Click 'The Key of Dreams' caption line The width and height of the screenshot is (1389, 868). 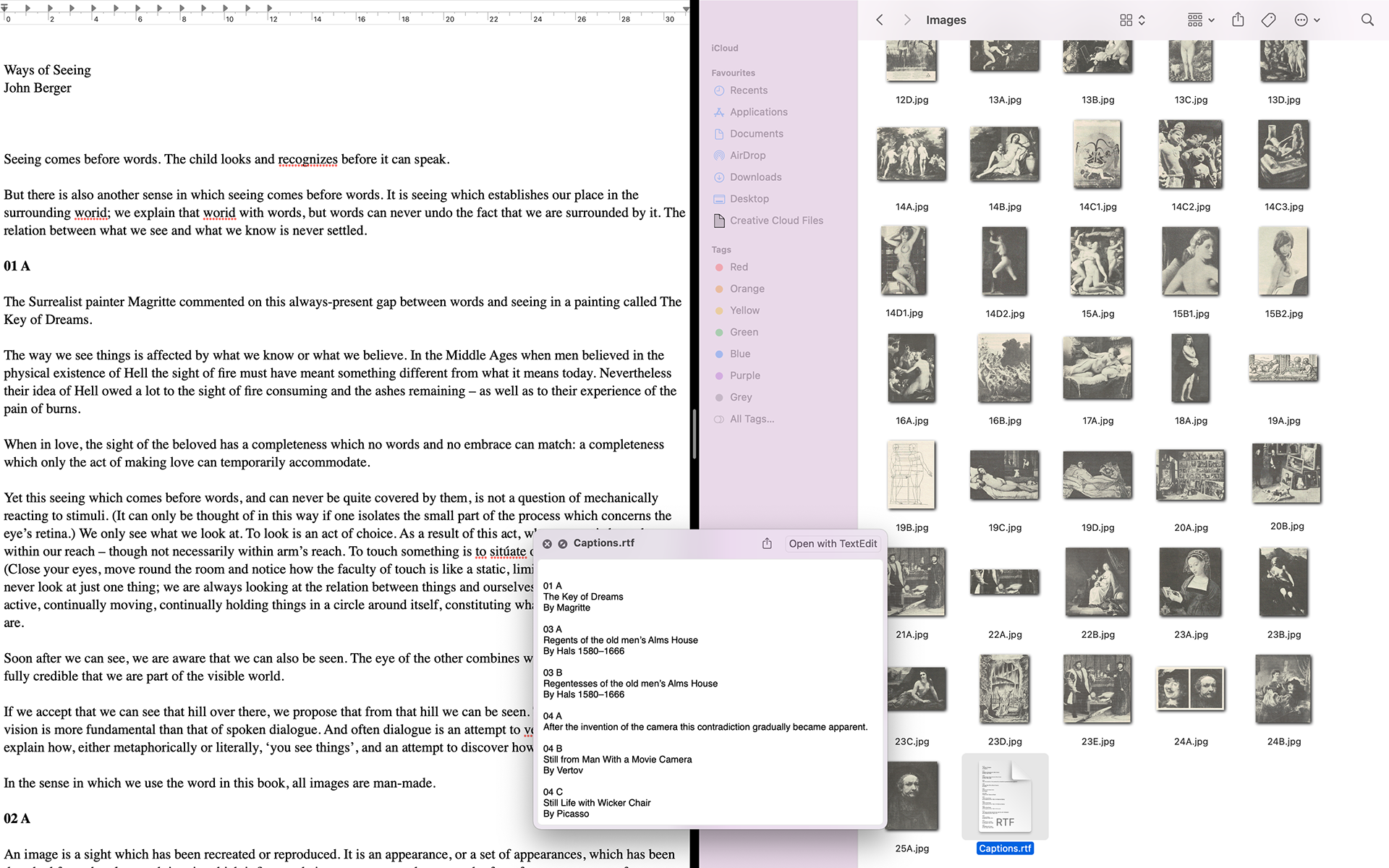[583, 597]
